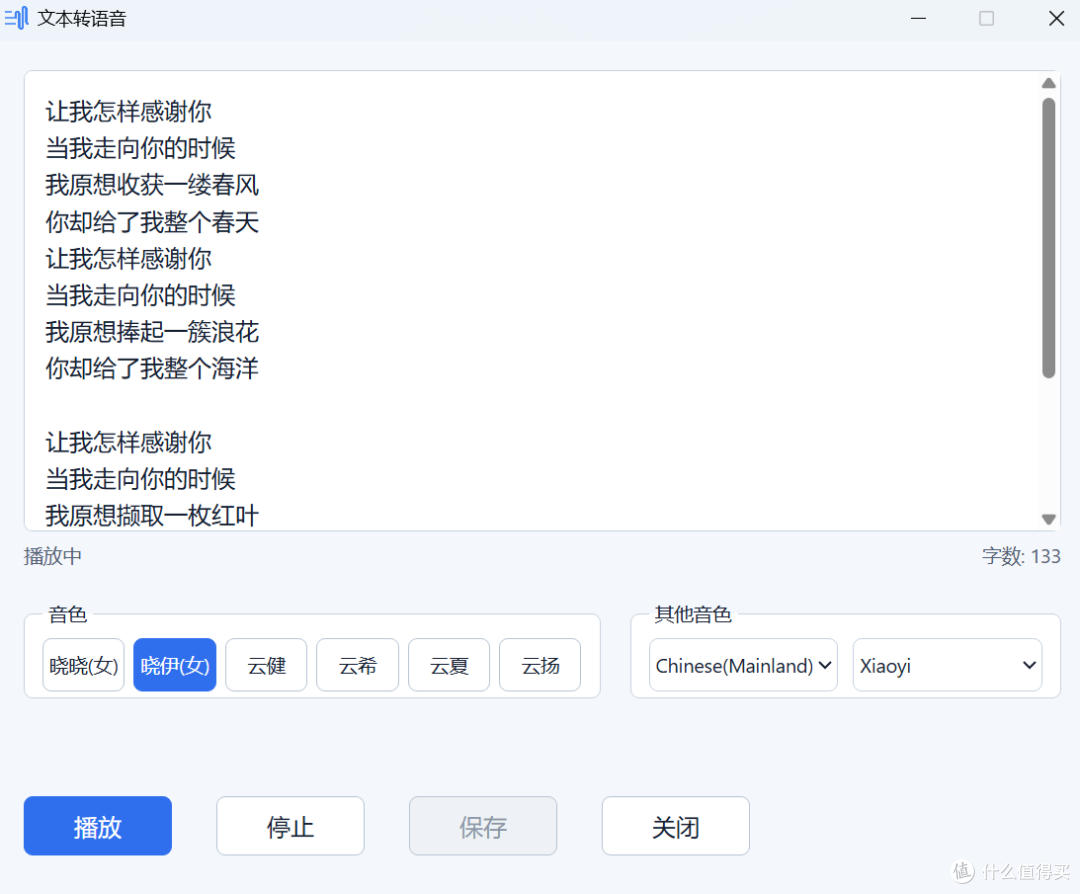Choose the 云希 voice

(x=357, y=665)
